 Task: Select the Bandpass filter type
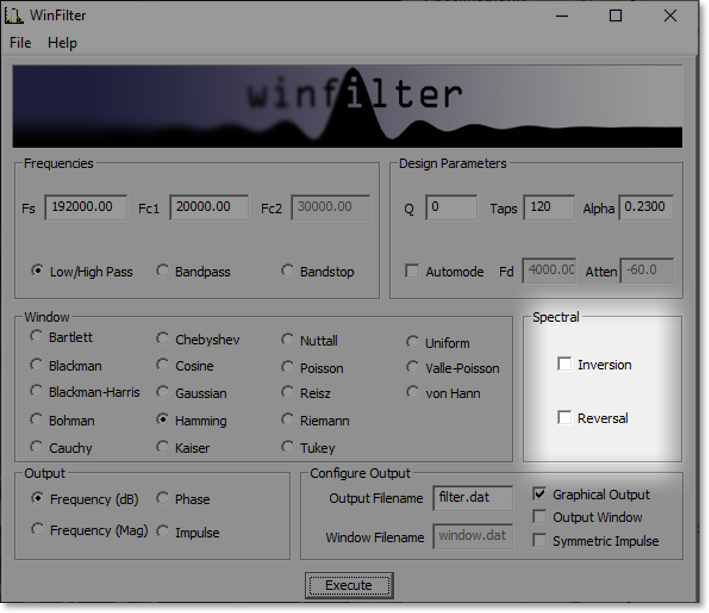(163, 271)
